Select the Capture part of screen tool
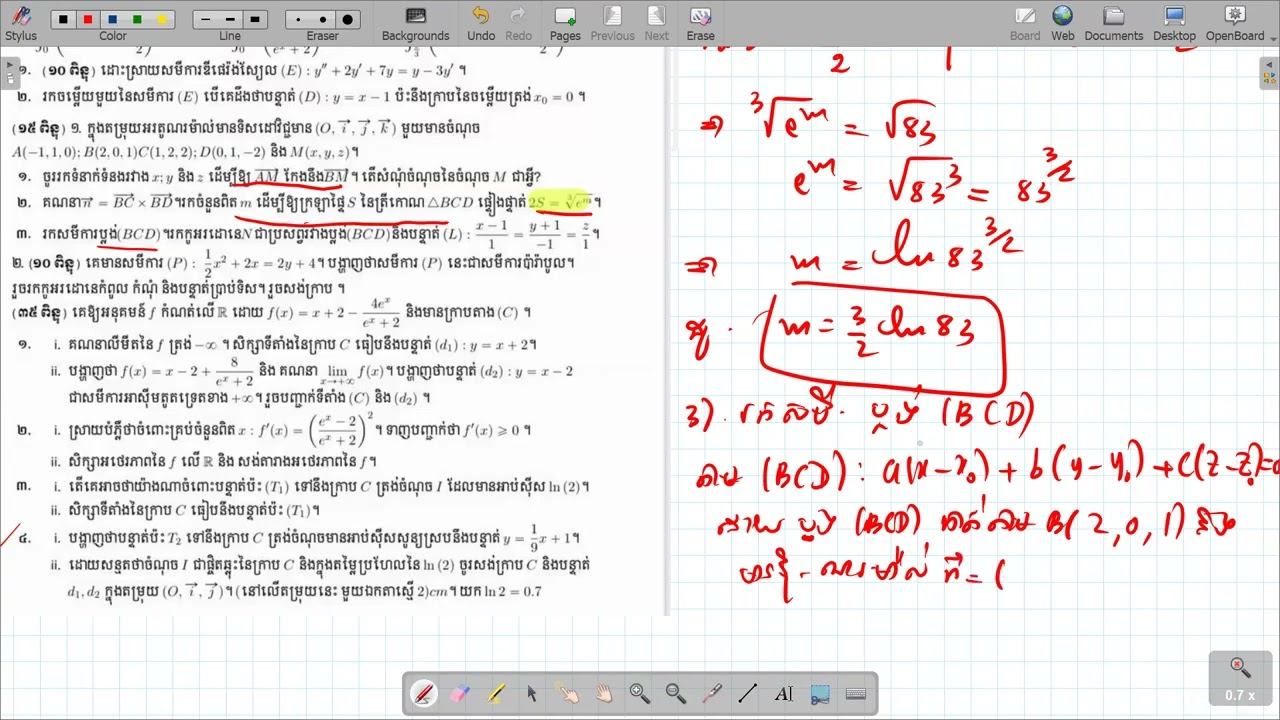Viewport: 1280px width, 720px height. pyautogui.click(x=820, y=693)
